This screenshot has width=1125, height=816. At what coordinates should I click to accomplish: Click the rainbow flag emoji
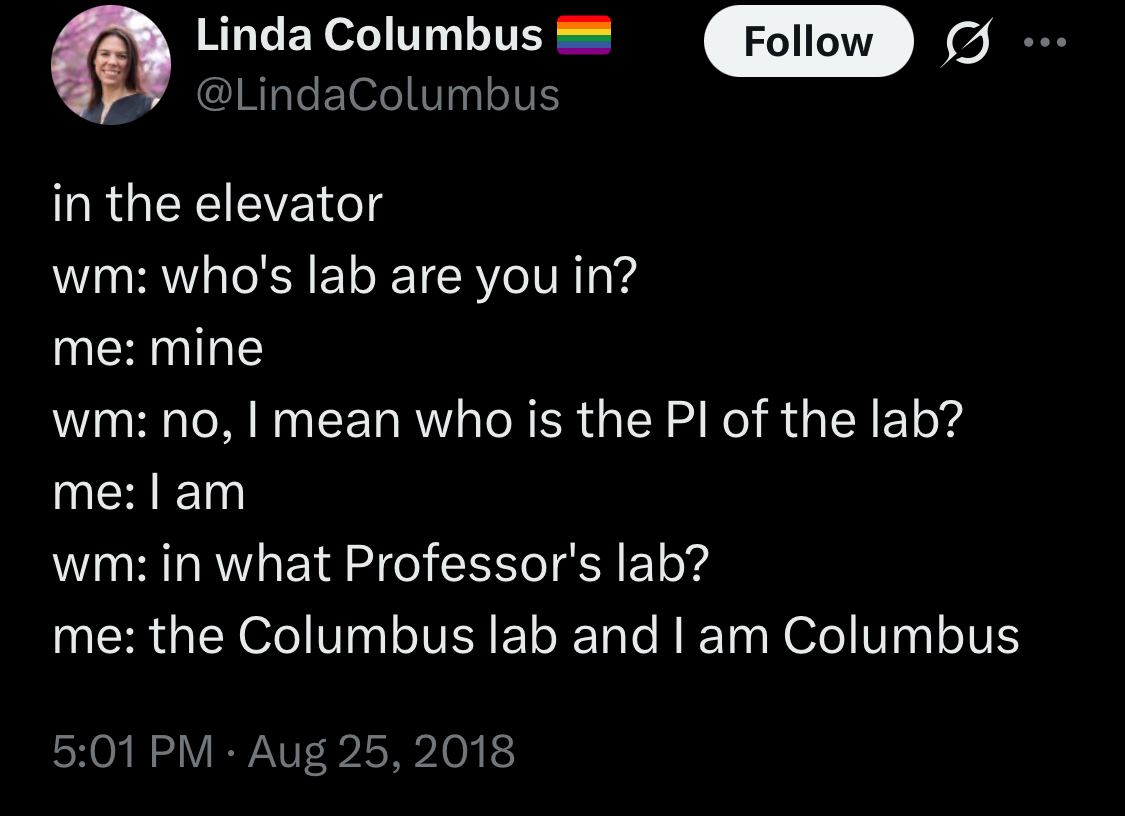(583, 36)
